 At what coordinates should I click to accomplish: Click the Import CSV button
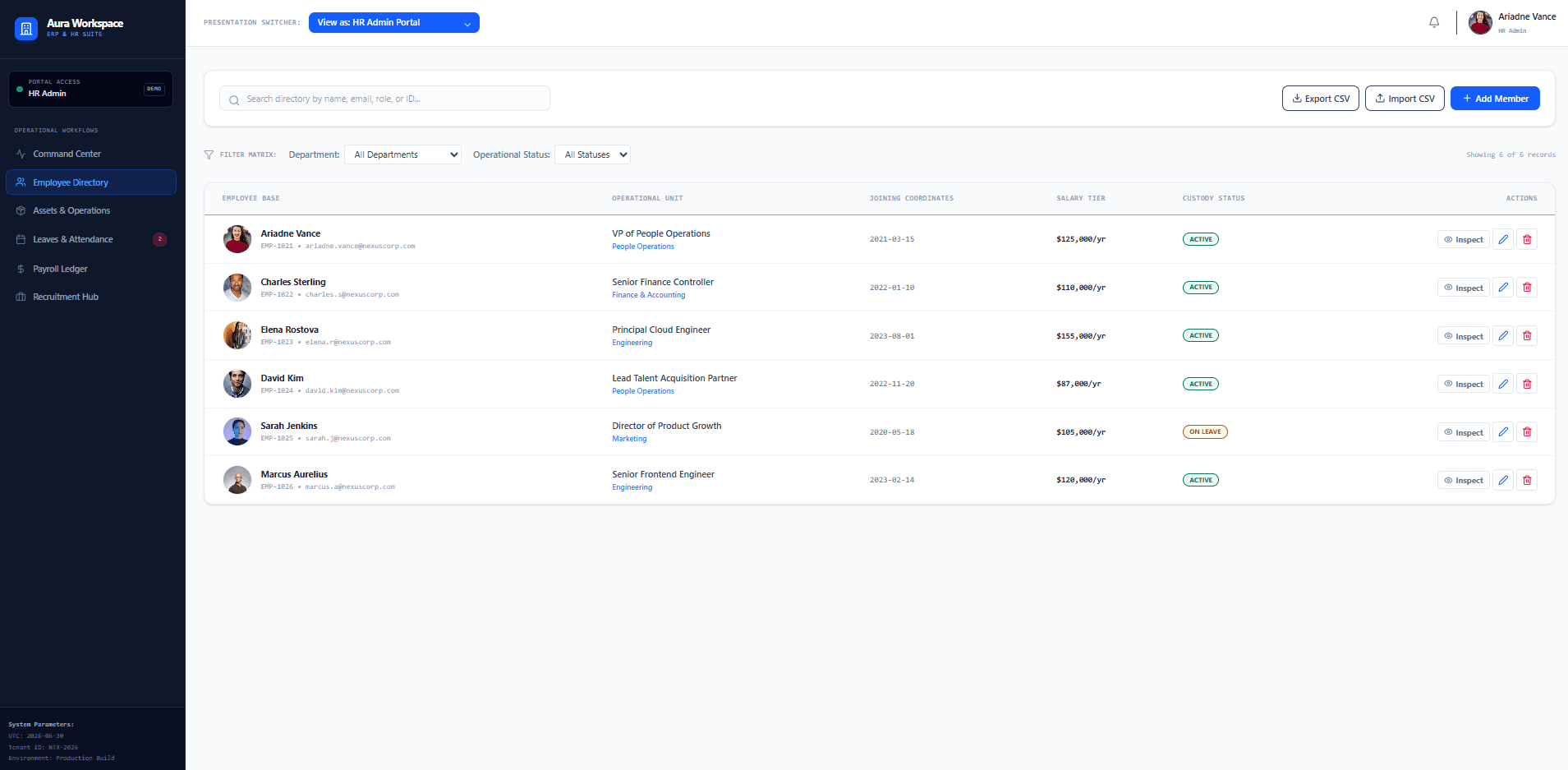click(x=1405, y=99)
